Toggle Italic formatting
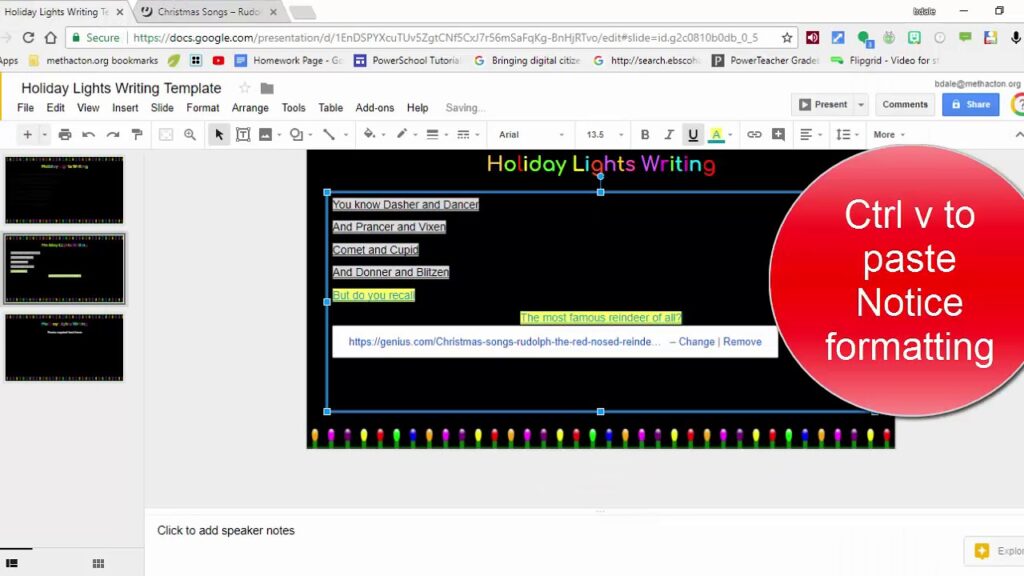Image resolution: width=1024 pixels, height=576 pixels. point(669,134)
